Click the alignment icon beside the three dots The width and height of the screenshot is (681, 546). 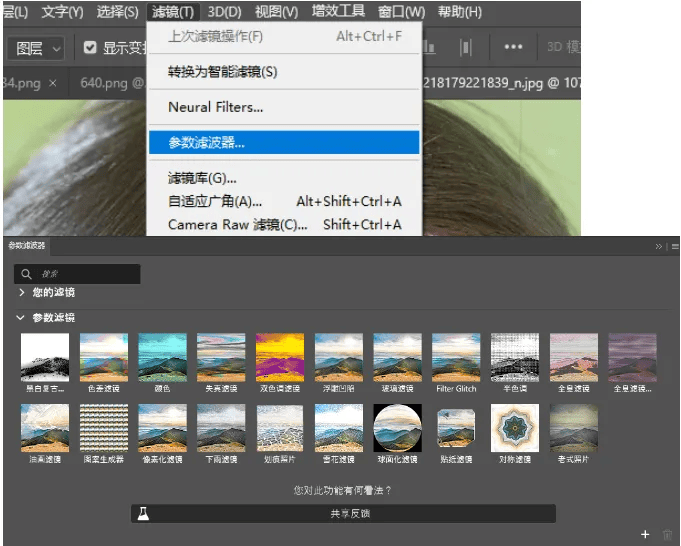pos(466,47)
